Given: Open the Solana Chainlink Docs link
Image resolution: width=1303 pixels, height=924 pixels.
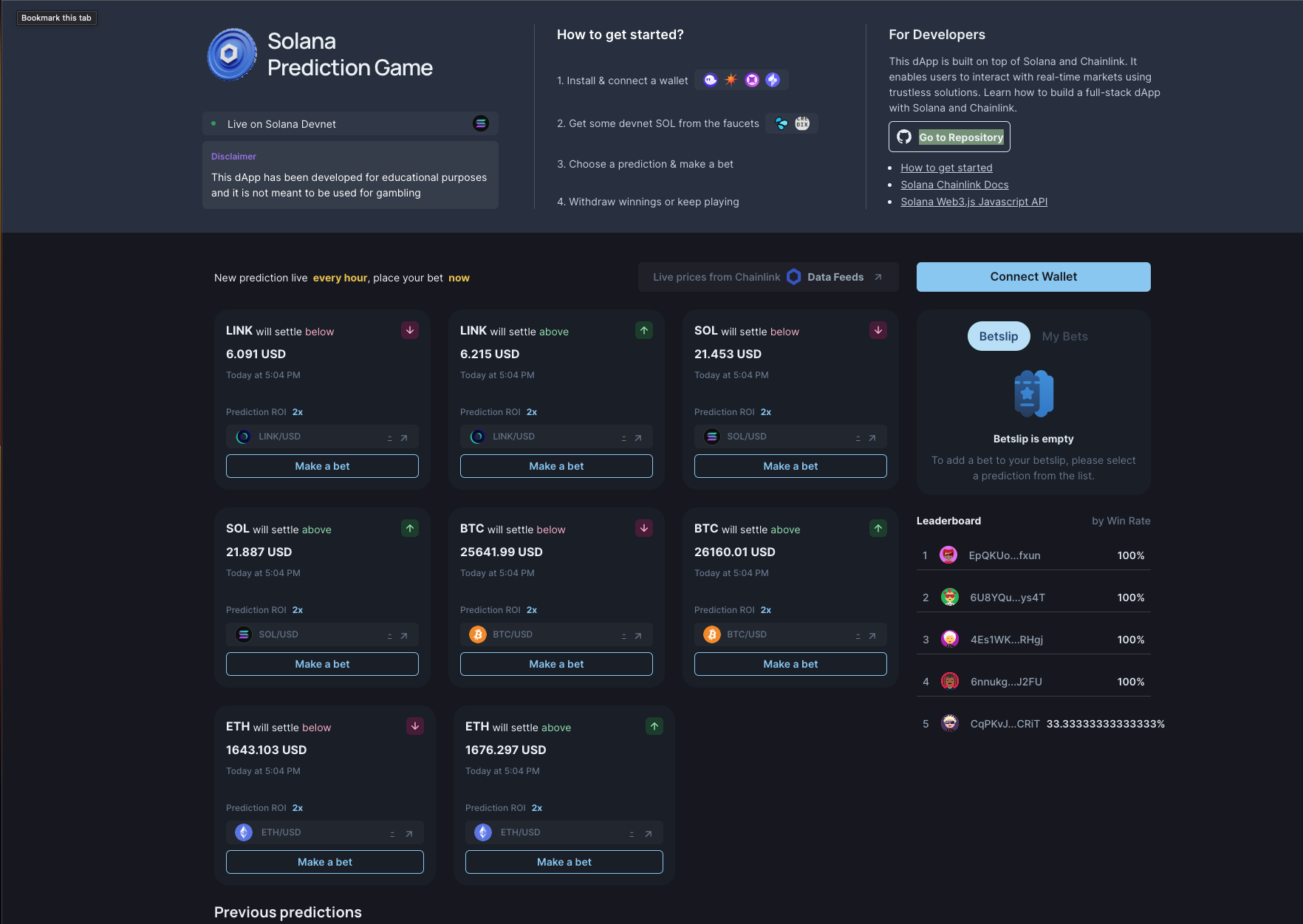Looking at the screenshot, I should click(x=954, y=185).
